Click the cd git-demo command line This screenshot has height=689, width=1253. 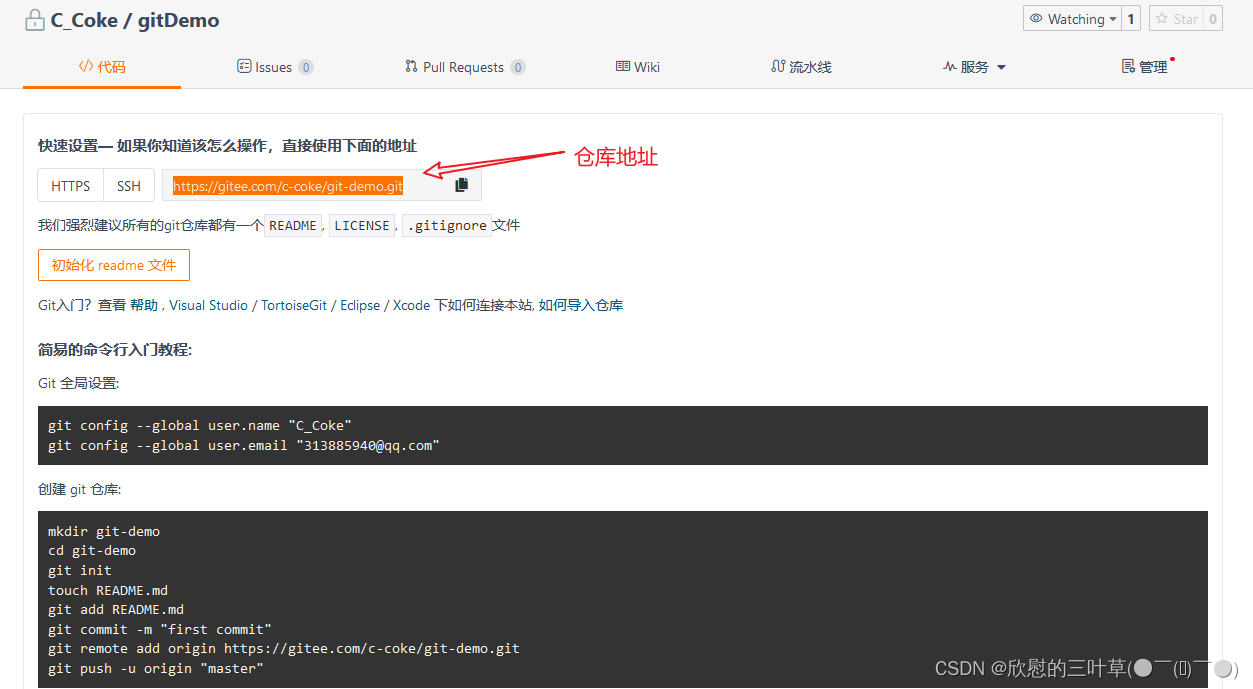[92, 551]
